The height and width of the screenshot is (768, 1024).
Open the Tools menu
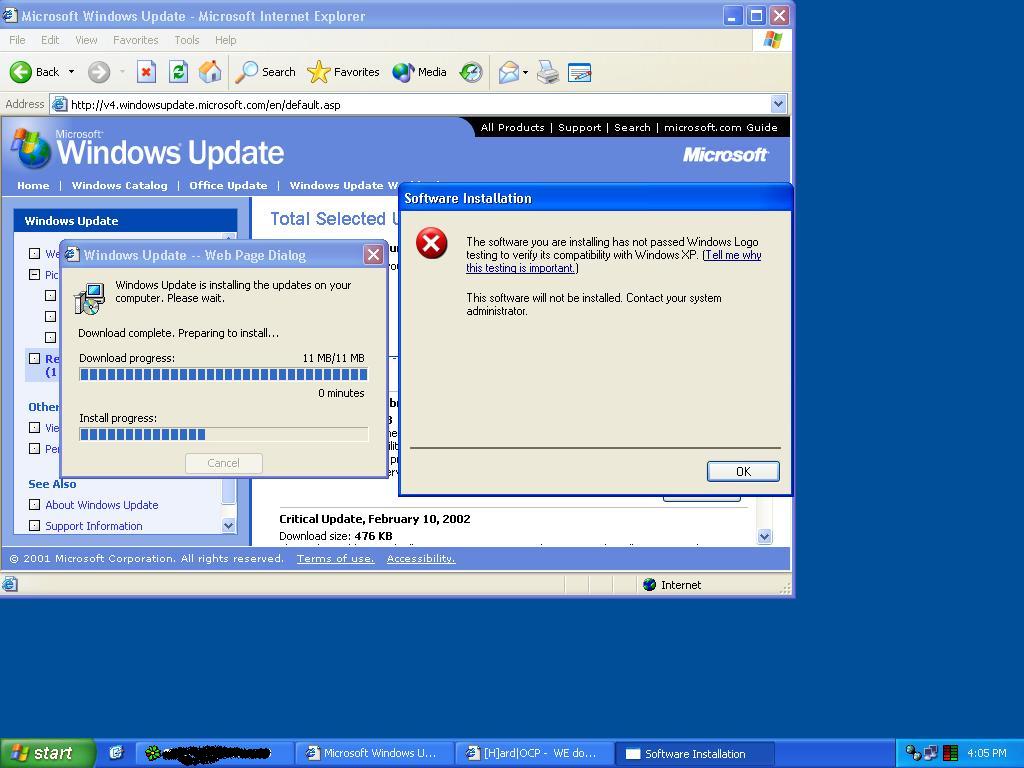(187, 40)
